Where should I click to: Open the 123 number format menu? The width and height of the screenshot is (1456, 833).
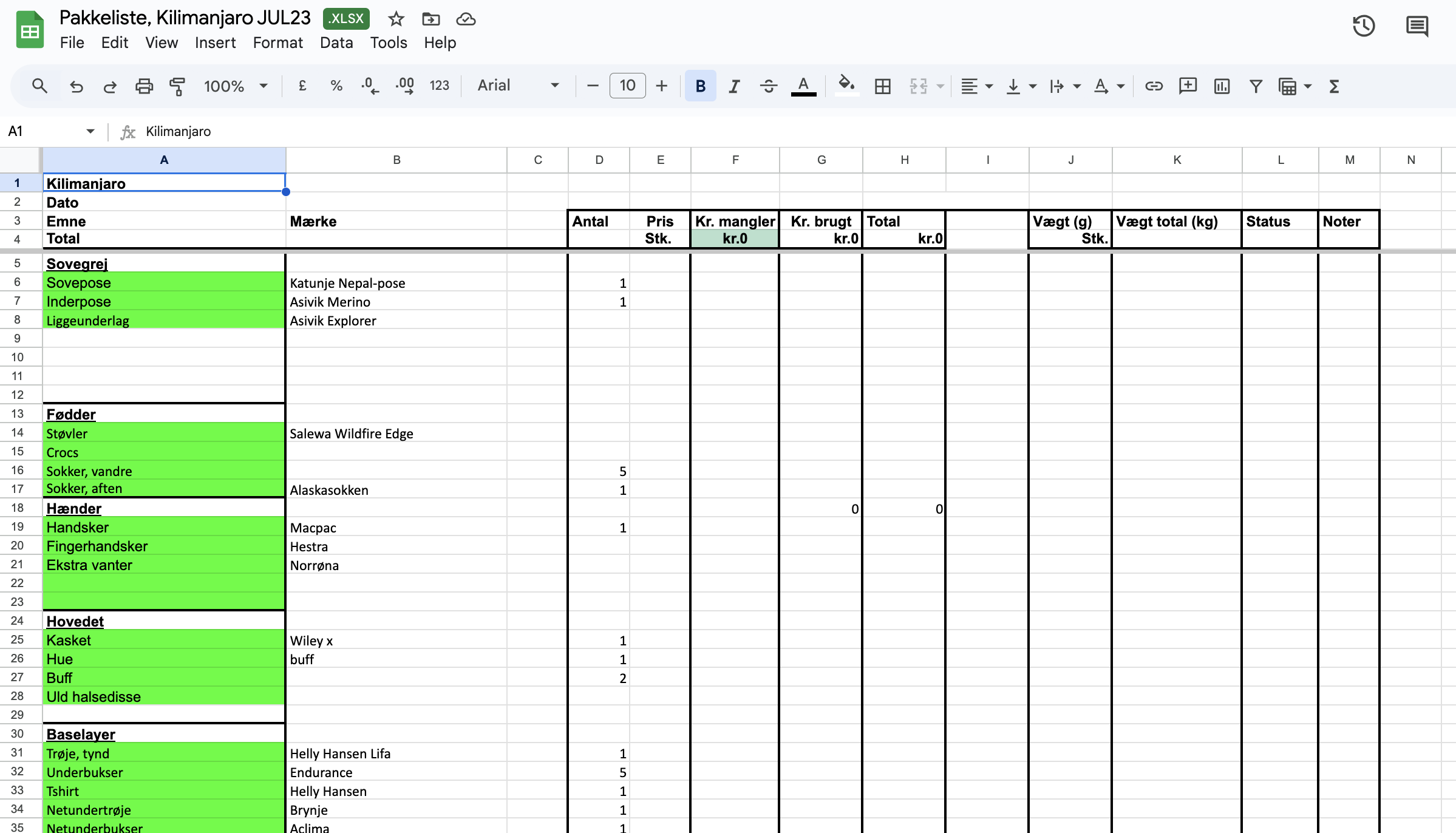coord(440,86)
